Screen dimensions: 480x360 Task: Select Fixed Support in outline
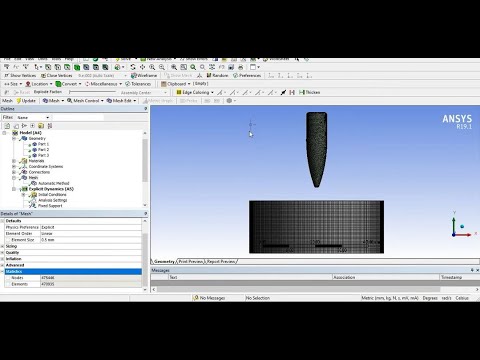coord(50,206)
